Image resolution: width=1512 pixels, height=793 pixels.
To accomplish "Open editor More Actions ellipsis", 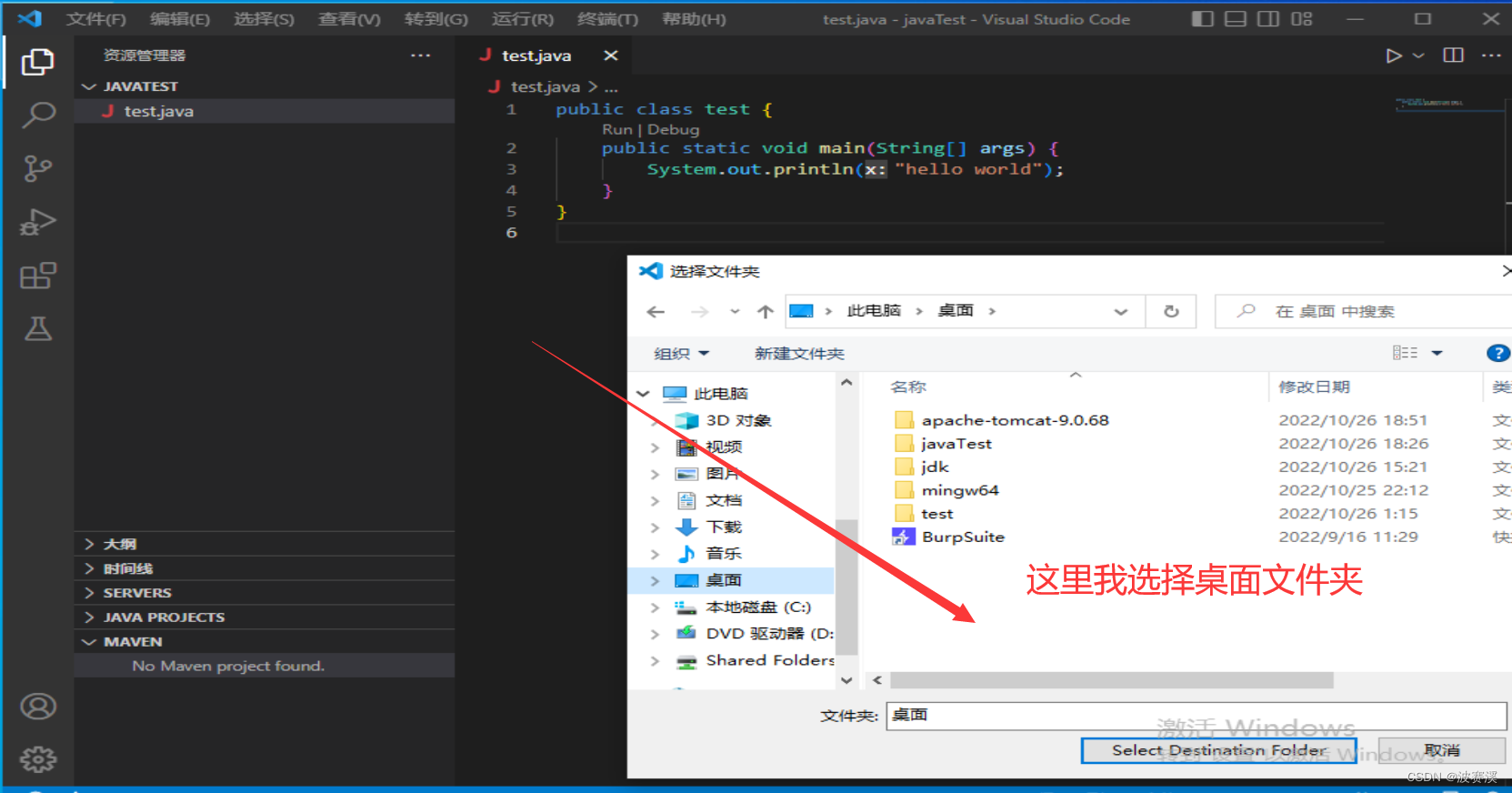I will tap(1491, 55).
